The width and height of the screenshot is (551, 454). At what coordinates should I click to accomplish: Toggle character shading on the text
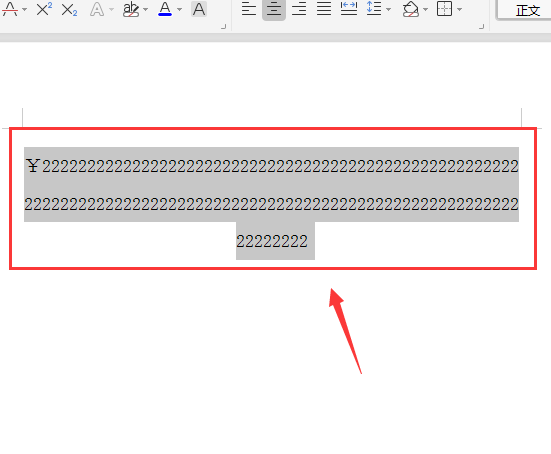point(199,9)
